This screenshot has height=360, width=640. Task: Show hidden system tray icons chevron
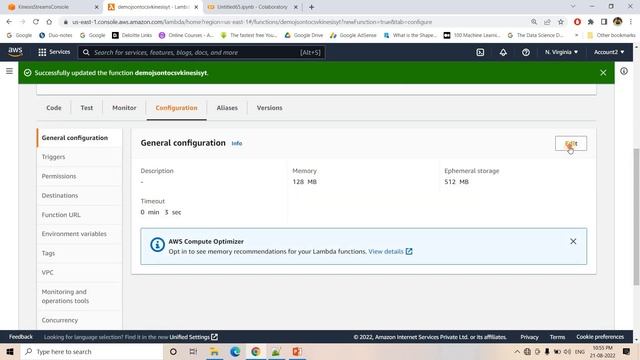pos(517,351)
